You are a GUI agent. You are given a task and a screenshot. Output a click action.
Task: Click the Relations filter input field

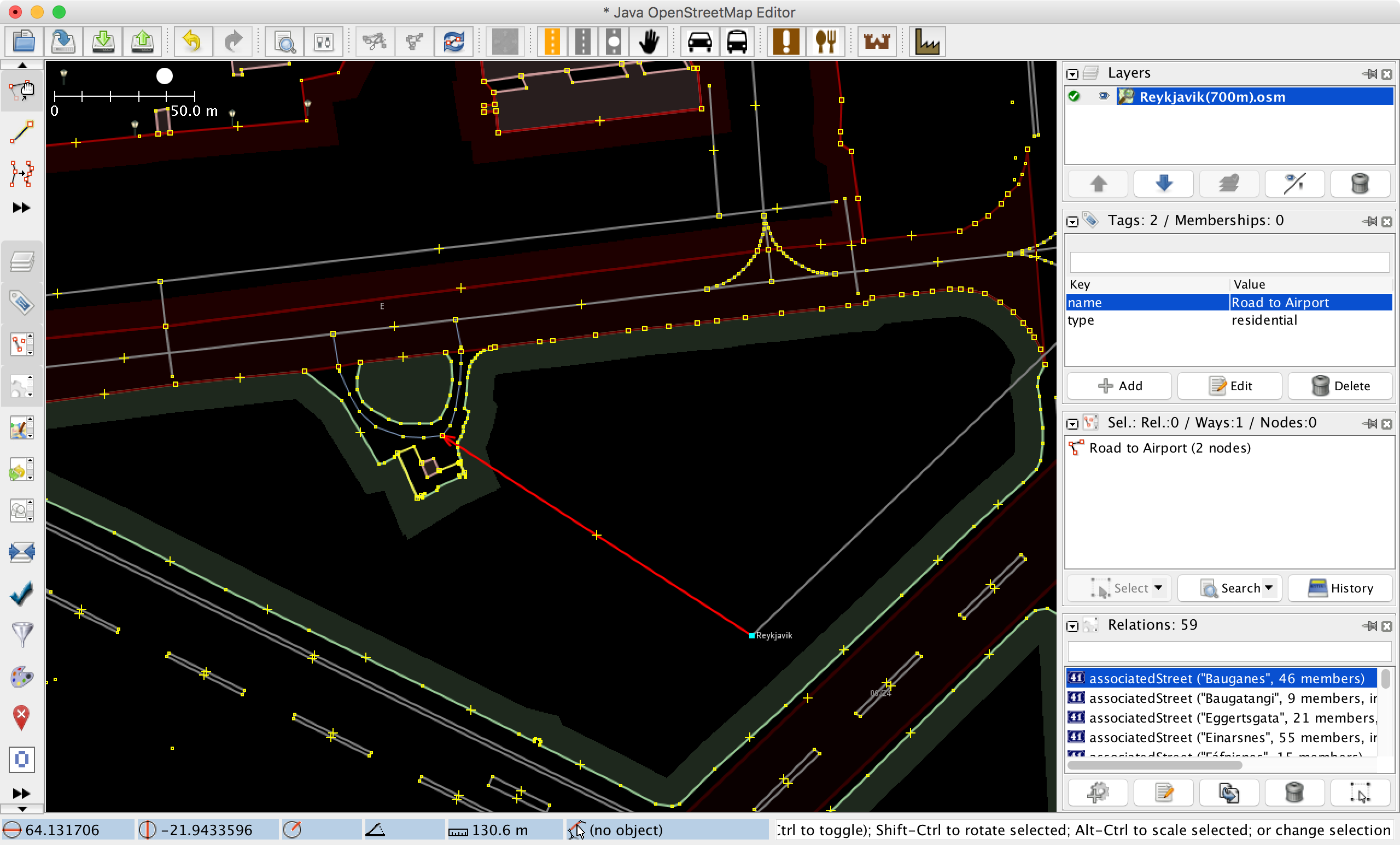[1229, 652]
